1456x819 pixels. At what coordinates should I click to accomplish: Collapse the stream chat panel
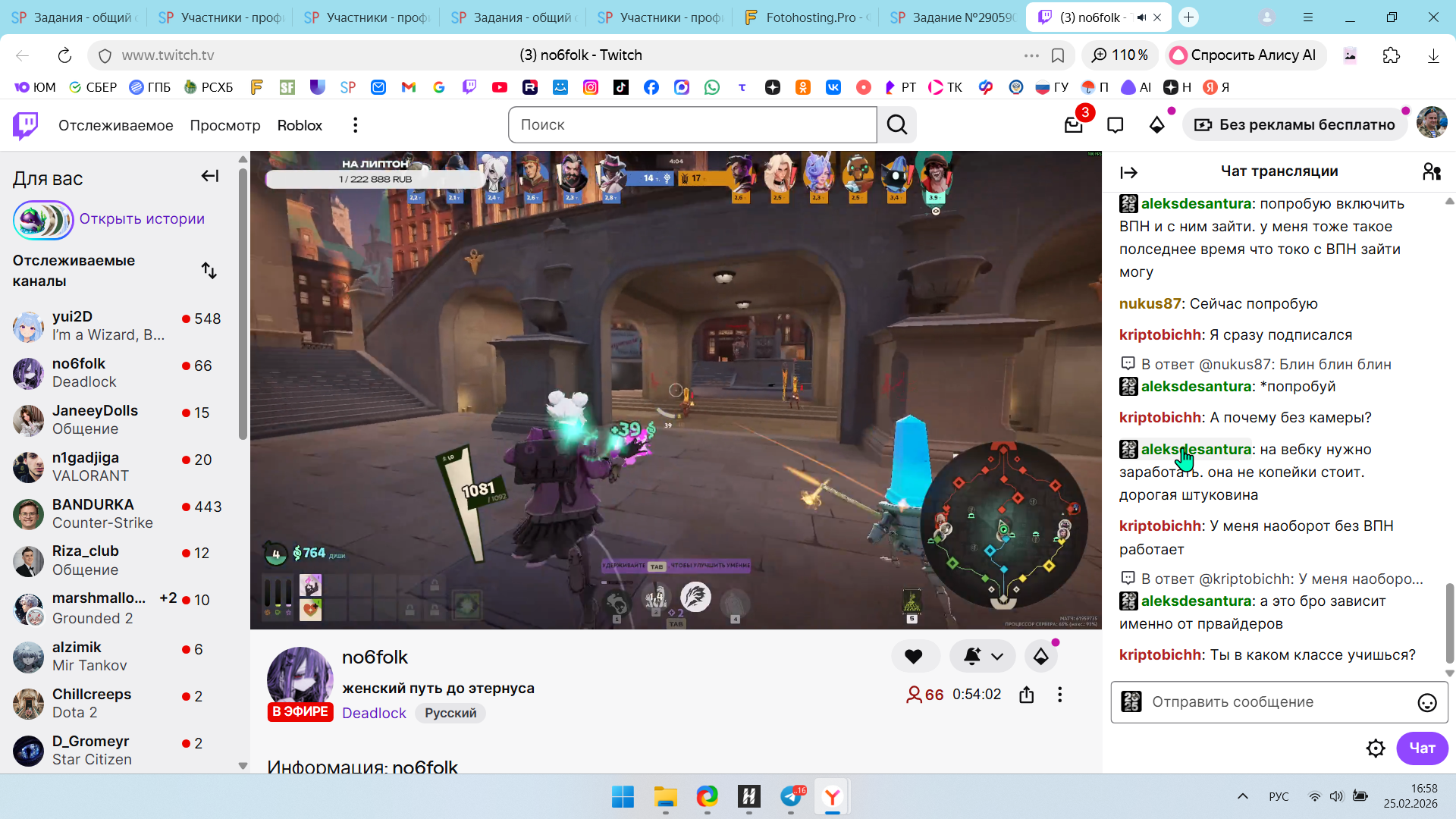coord(1128,173)
